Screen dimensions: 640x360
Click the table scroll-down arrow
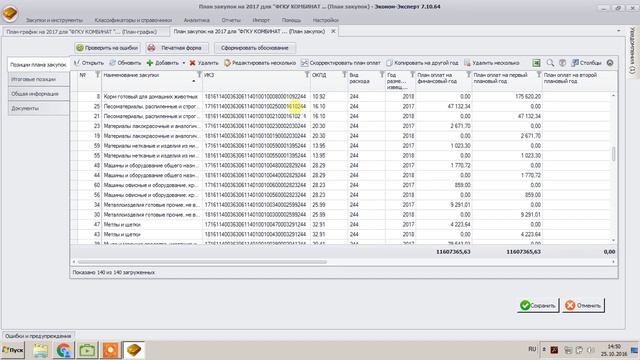click(x=613, y=240)
